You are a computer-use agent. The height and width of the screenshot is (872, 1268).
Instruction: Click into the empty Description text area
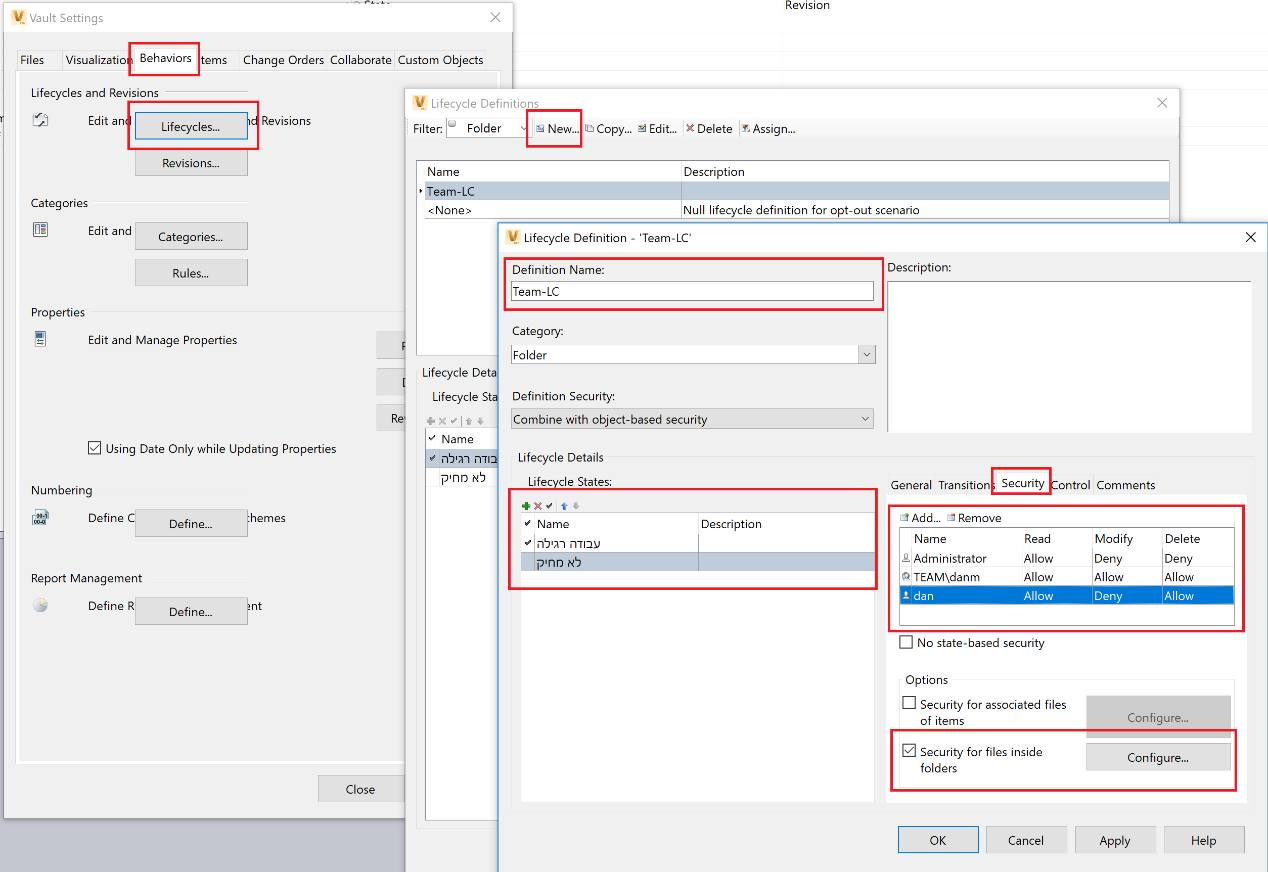[1069, 356]
